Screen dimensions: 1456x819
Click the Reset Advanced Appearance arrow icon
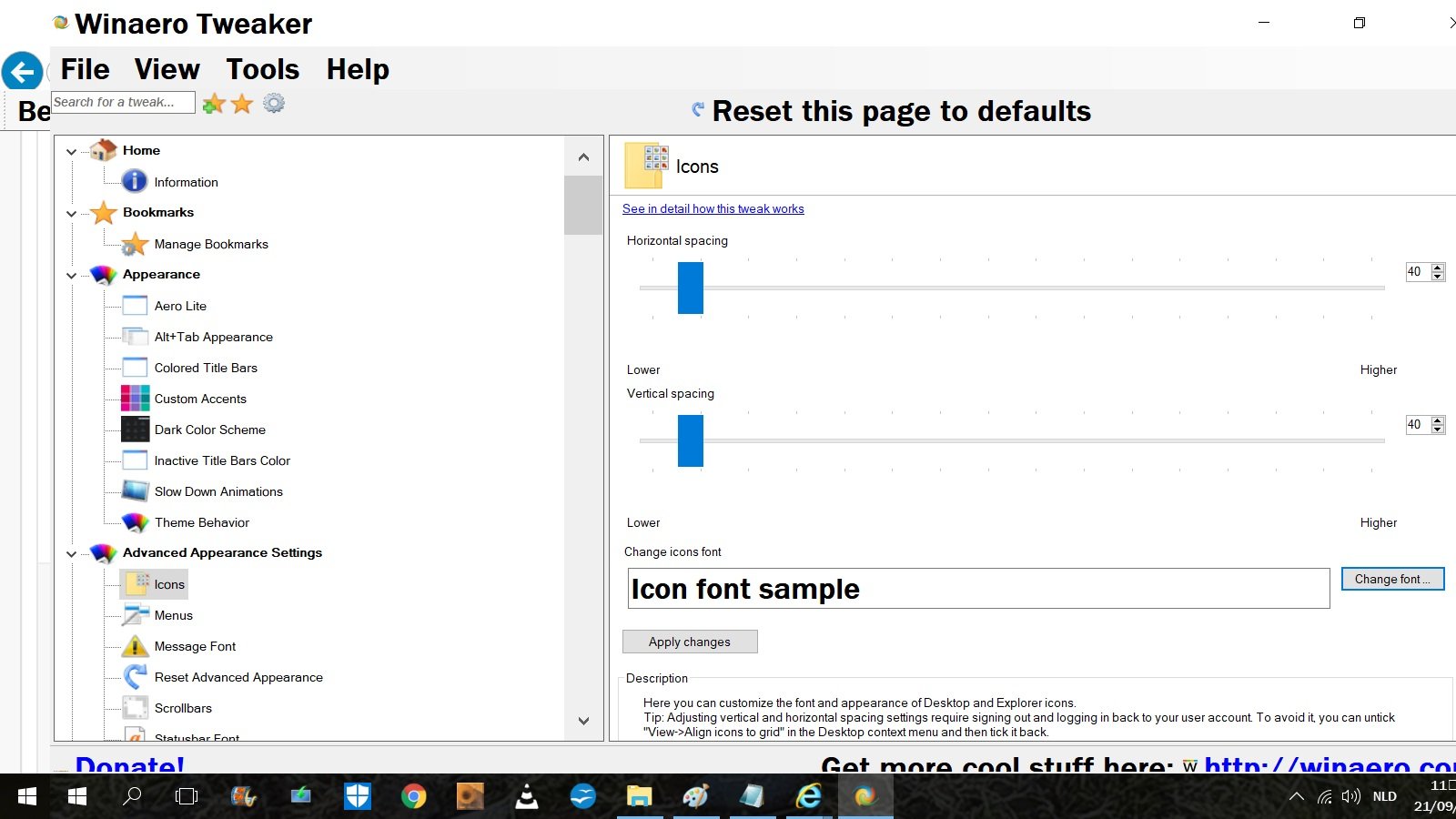pos(135,677)
